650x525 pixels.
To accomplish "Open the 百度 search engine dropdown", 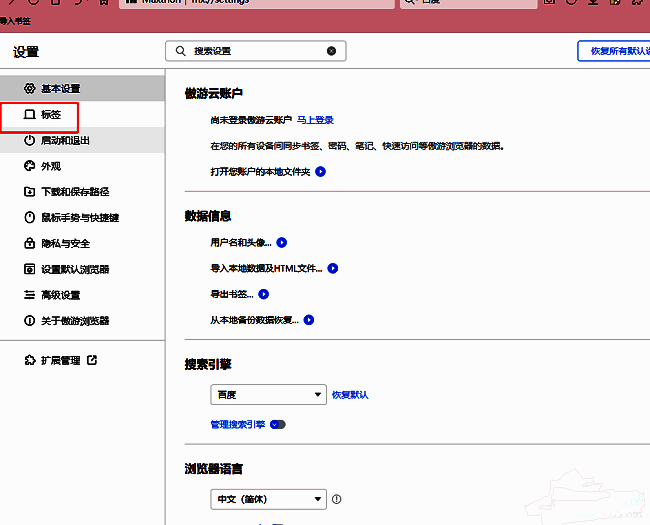I will 269,395.
